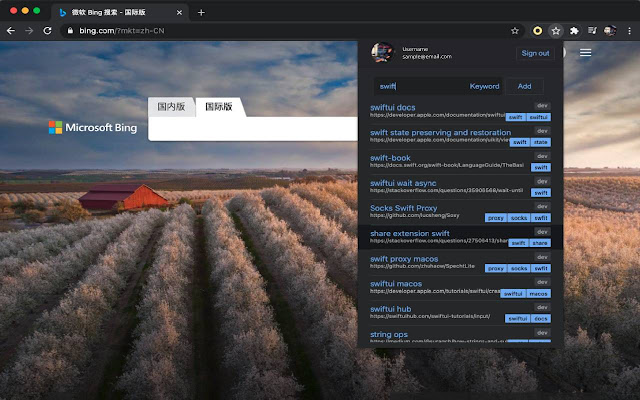Viewport: 640px width, 400px height.
Task: Open the 'swiftui macos' bookmark
Action: coord(396,283)
